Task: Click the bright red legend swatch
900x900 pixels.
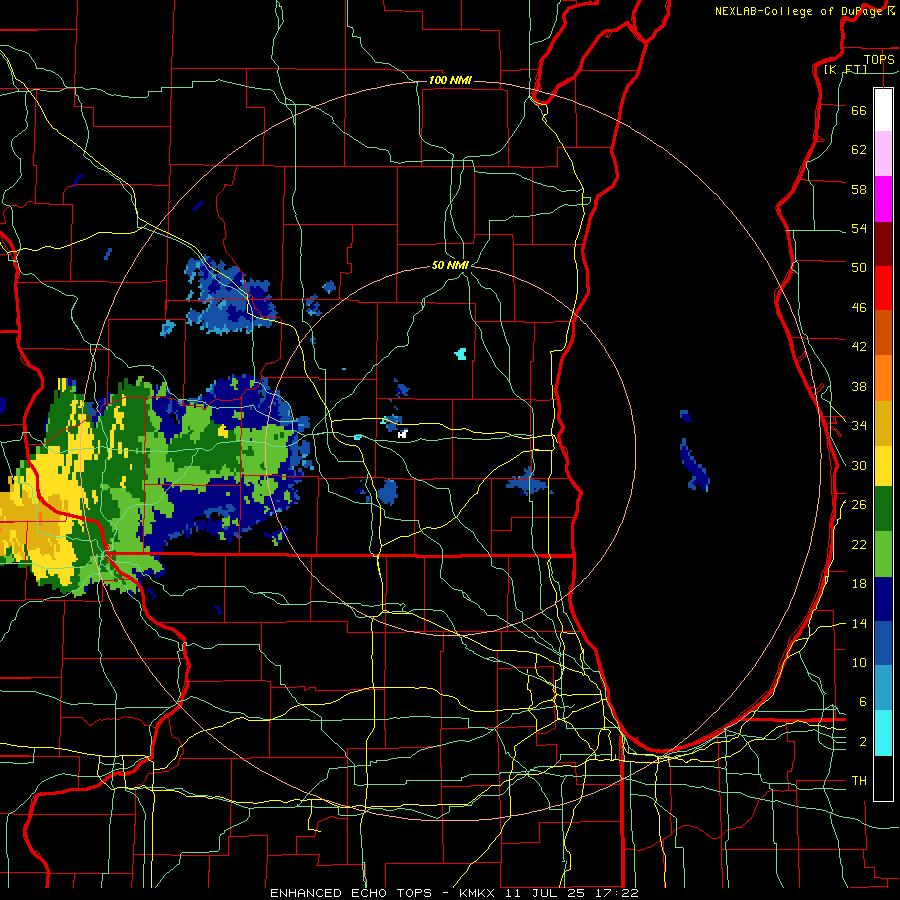Action: [883, 288]
